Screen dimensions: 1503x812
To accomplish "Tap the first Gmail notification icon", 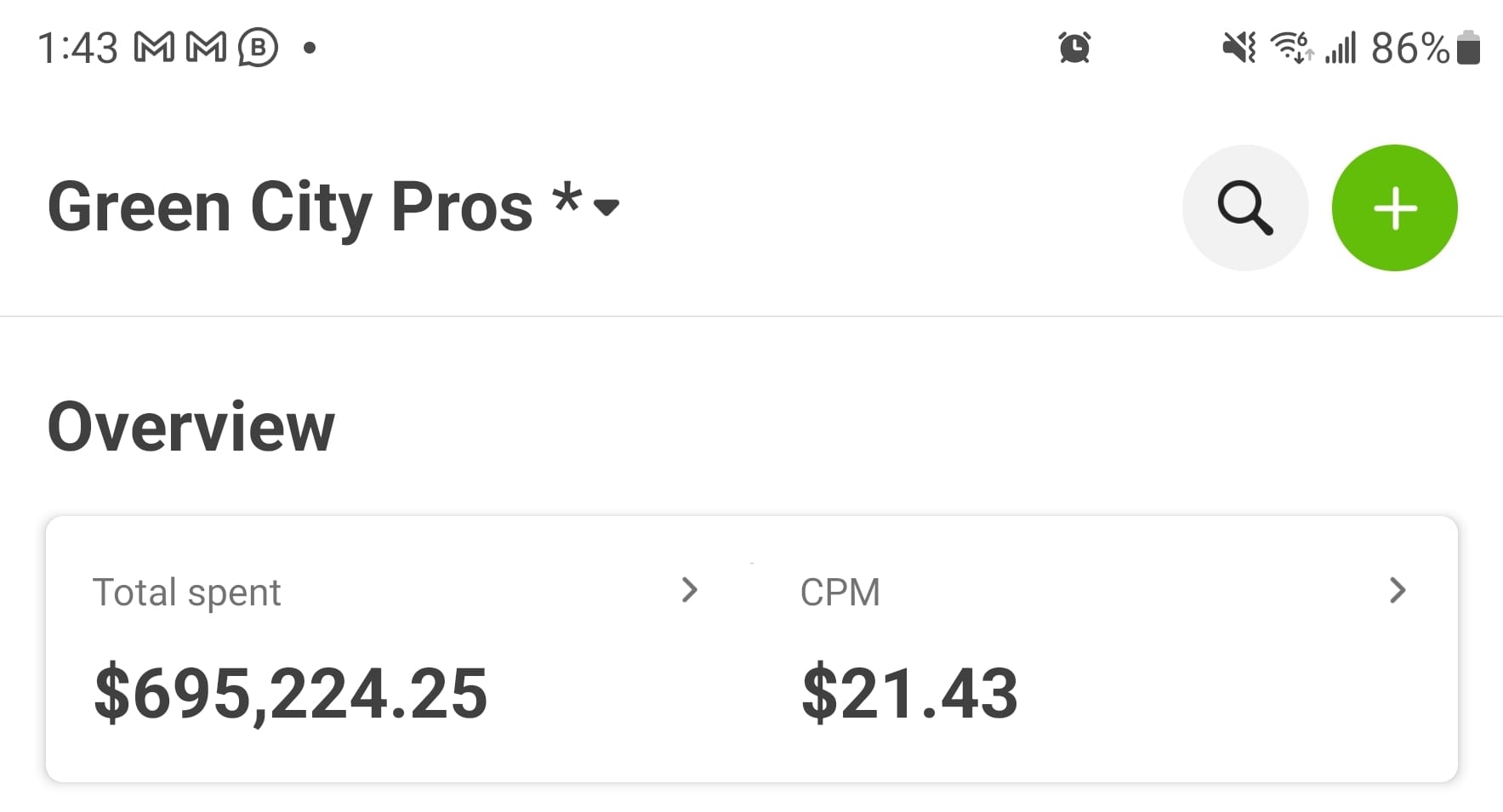I will coord(155,48).
